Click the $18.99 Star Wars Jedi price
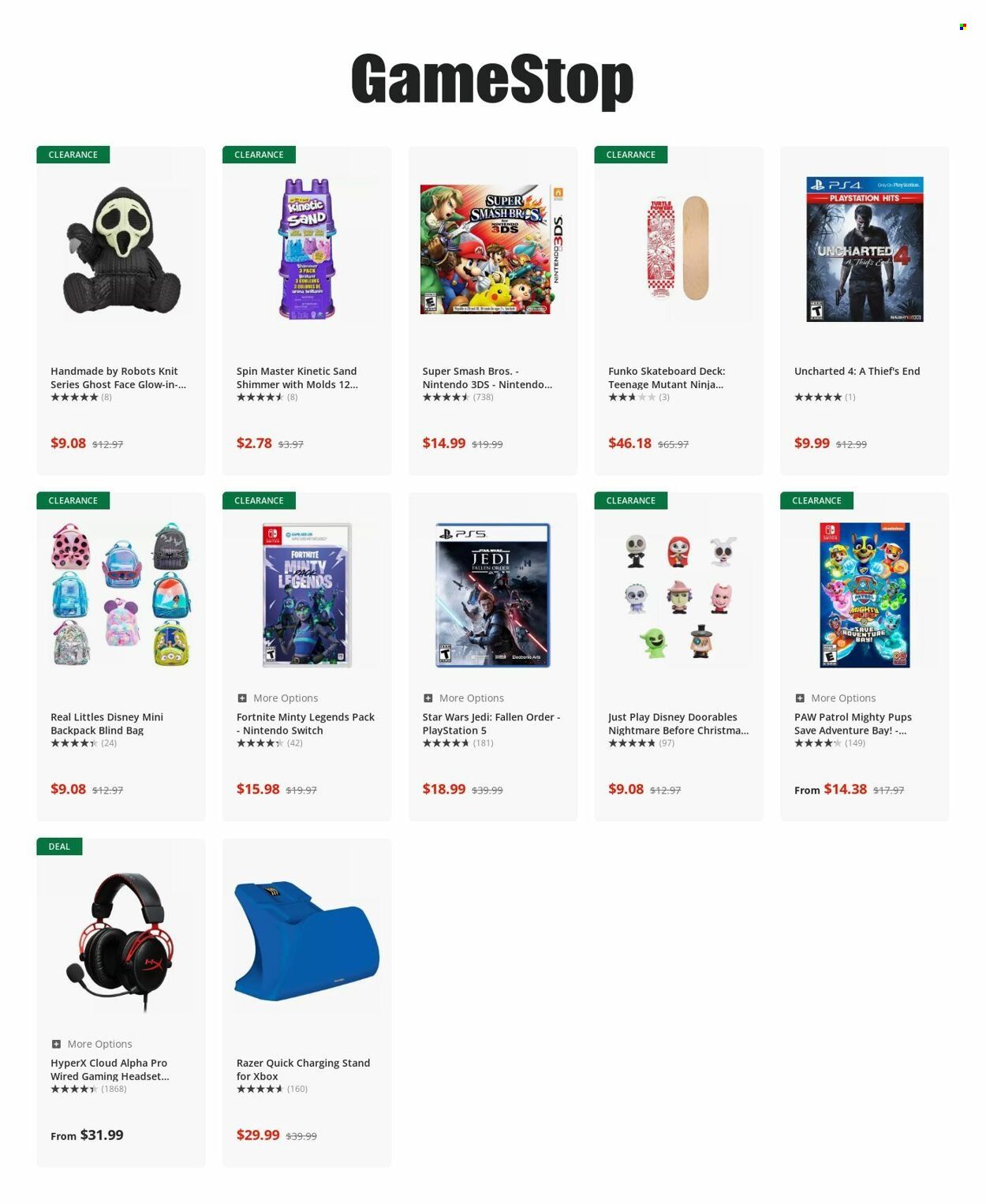Viewport: 986px width, 1204px height. tap(444, 789)
